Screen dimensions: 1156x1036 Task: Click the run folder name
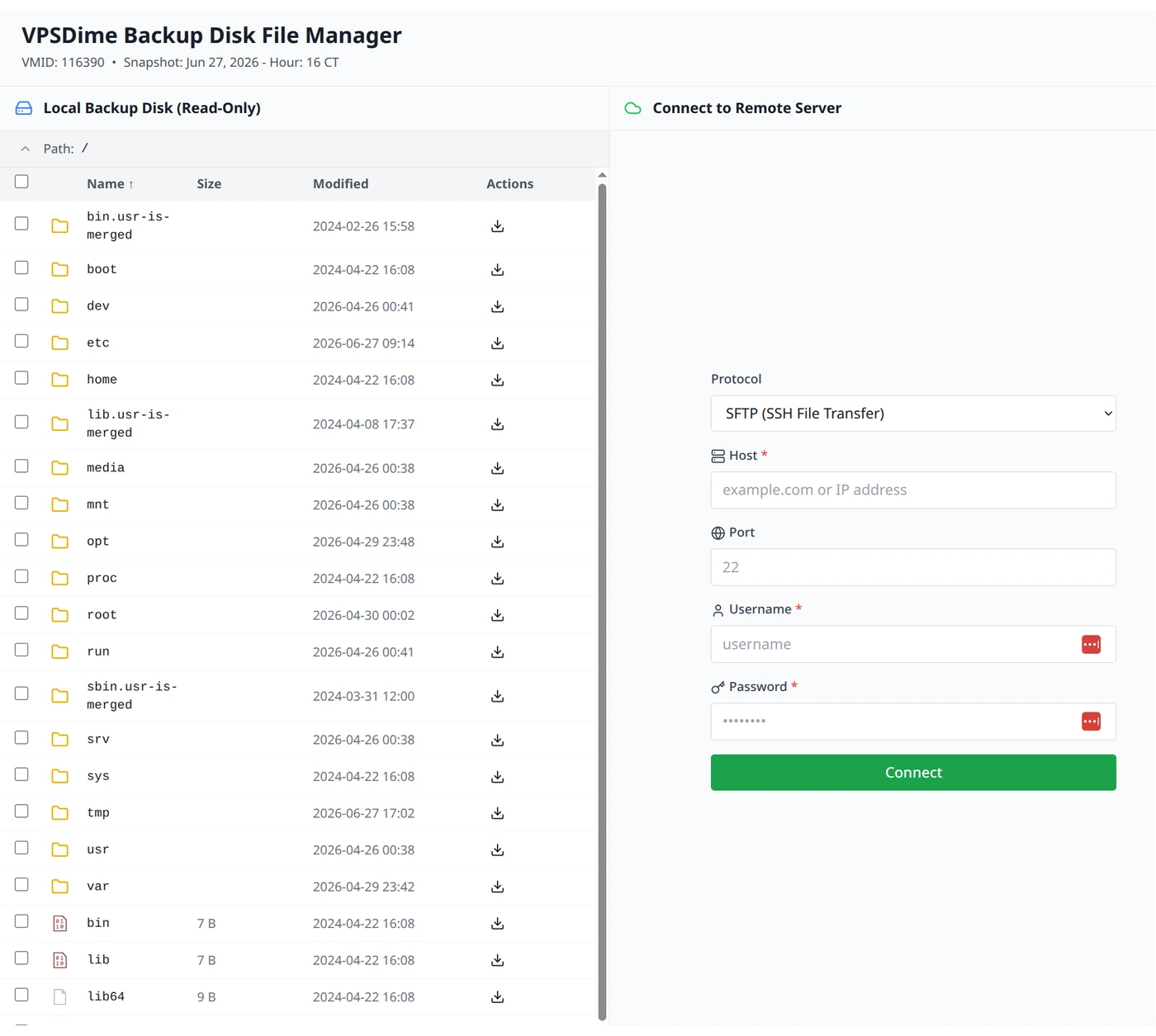97,652
